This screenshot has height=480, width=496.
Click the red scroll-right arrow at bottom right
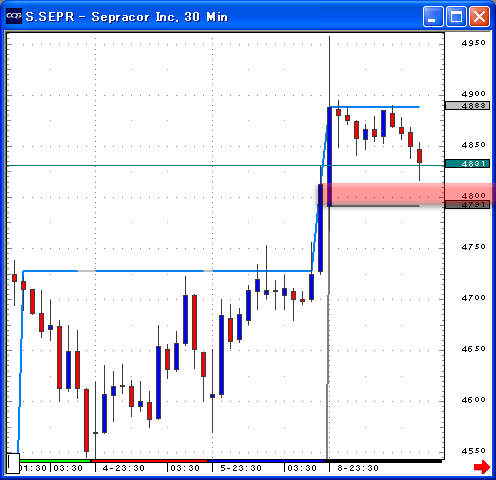click(482, 467)
